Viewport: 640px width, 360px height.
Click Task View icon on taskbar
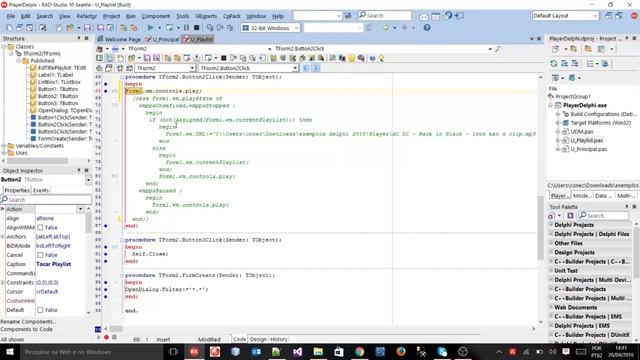tap(173, 352)
